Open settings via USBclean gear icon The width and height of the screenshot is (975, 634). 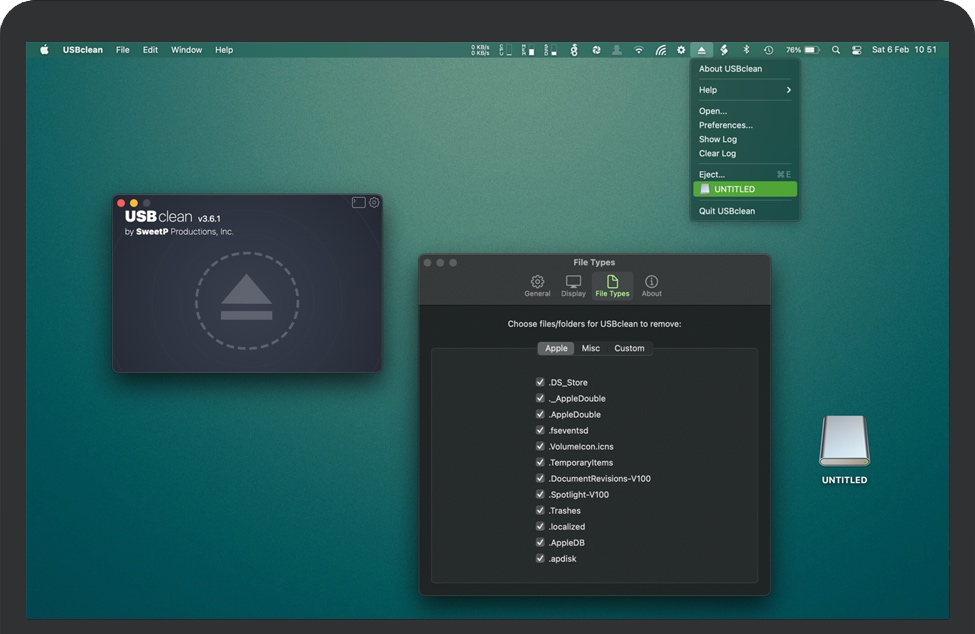coord(374,203)
